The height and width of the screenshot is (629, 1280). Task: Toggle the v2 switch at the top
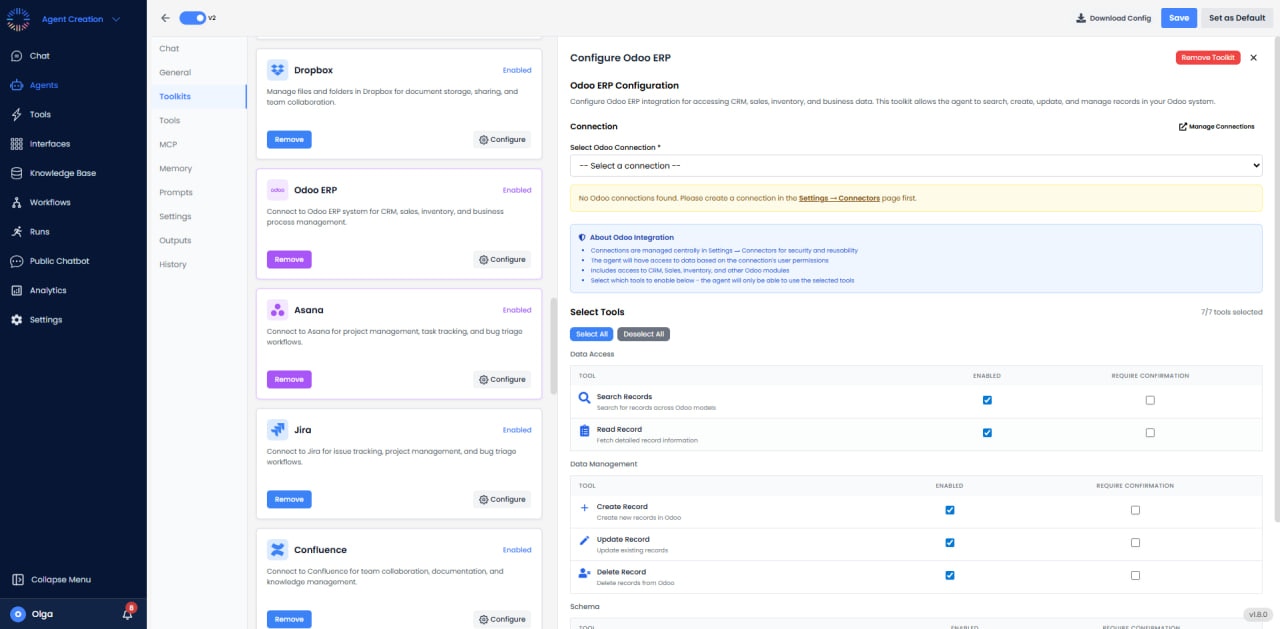(190, 17)
